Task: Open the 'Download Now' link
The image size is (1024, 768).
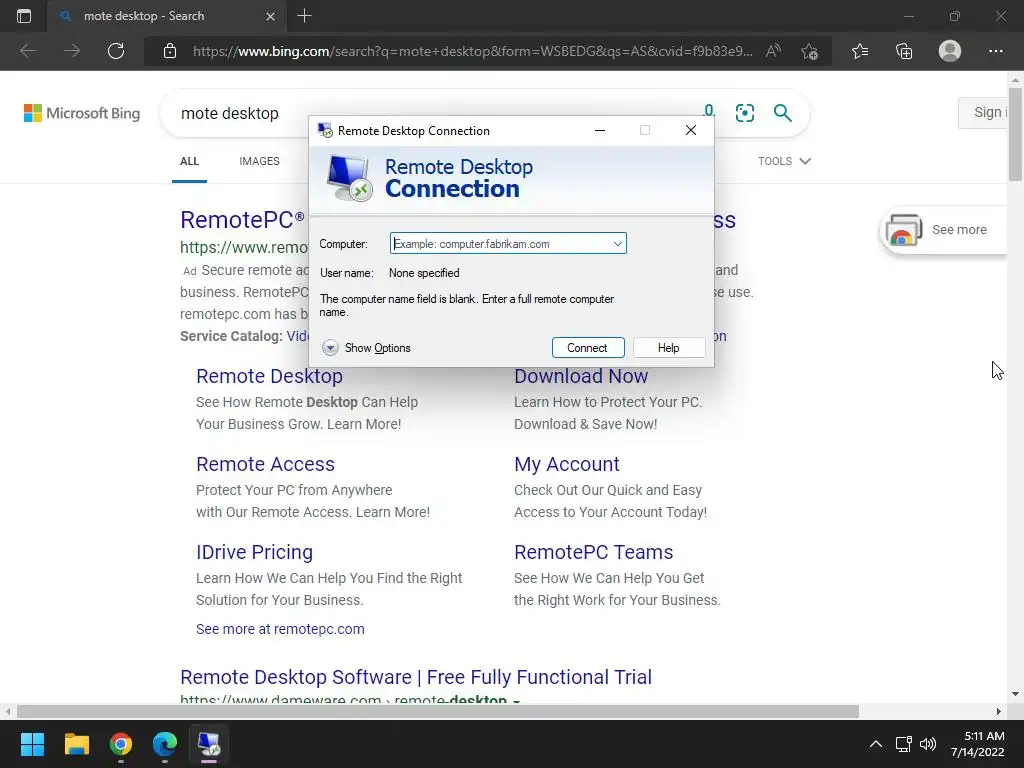Action: click(x=581, y=376)
